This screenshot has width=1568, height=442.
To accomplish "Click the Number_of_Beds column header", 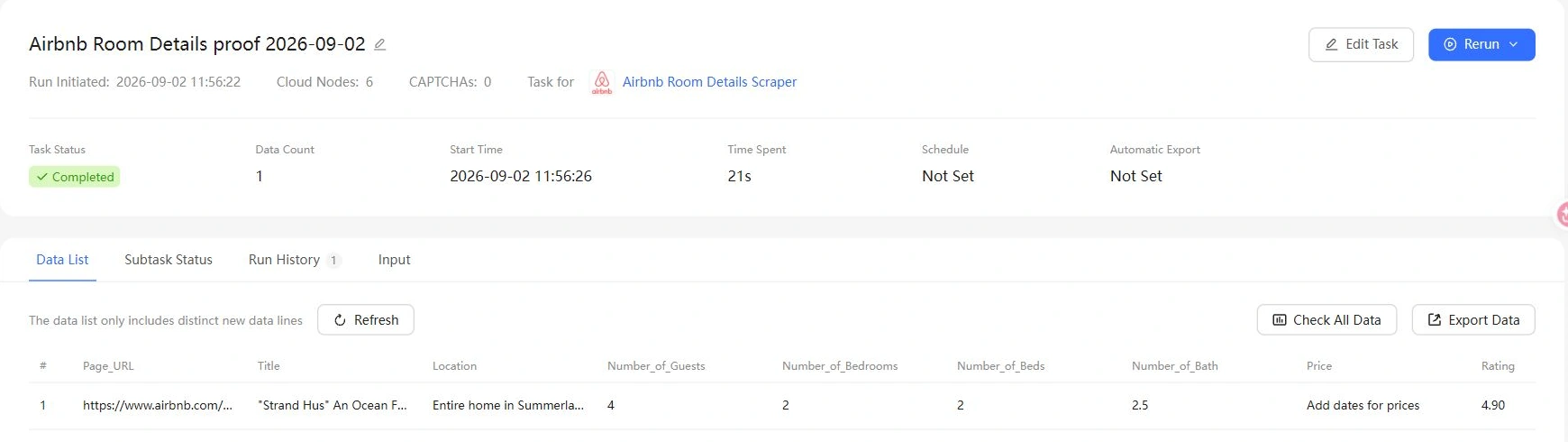I will pos(1000,366).
